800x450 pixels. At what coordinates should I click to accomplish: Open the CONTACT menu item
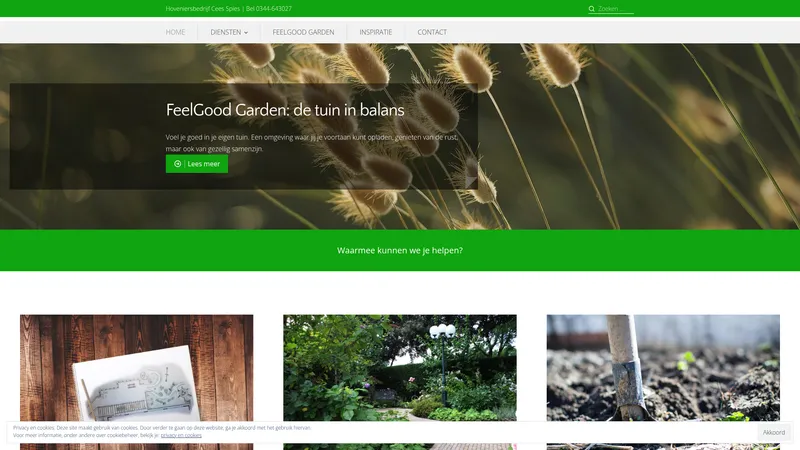(x=432, y=32)
